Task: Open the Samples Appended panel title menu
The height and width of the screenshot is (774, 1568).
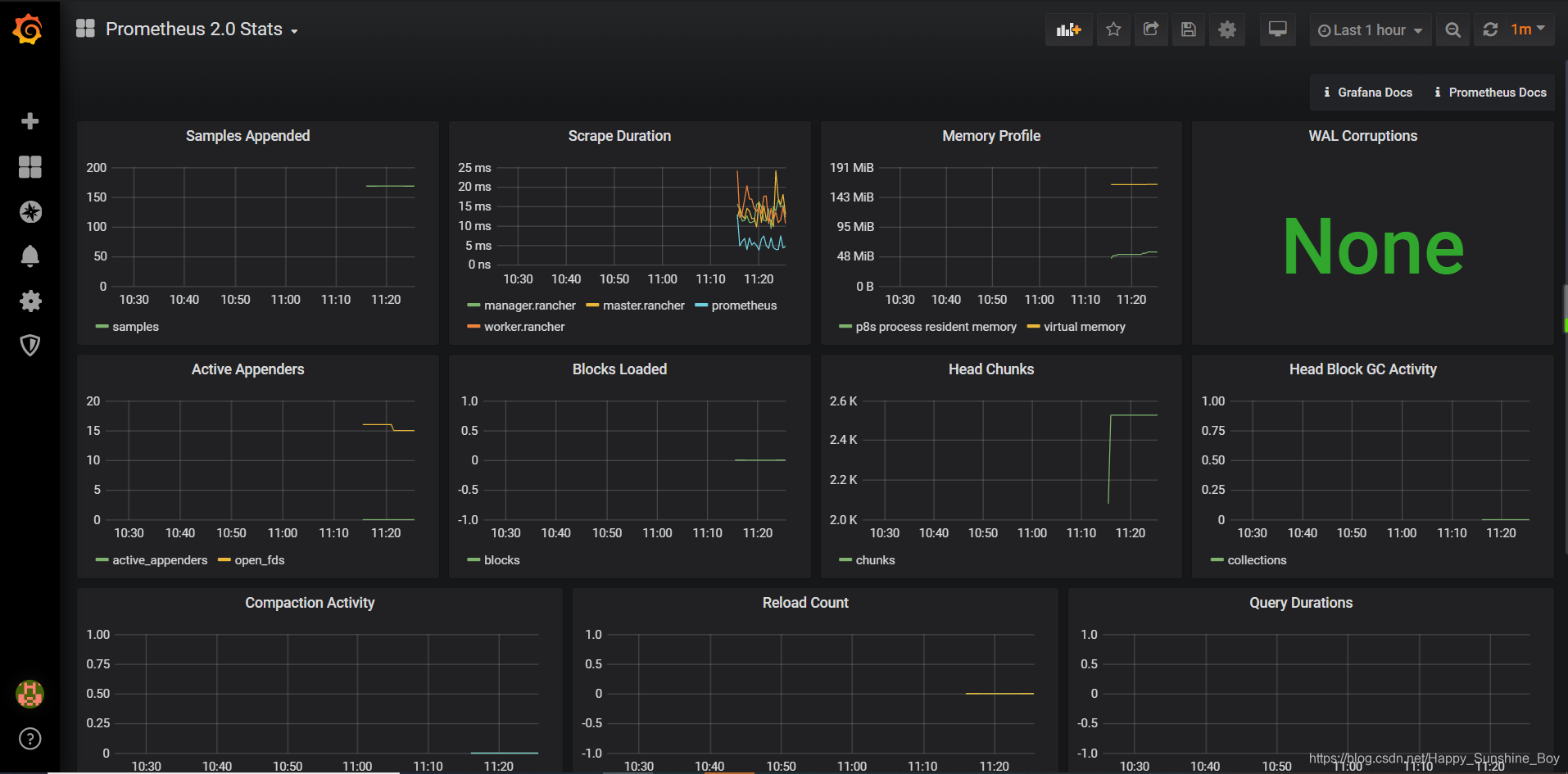Action: click(247, 136)
